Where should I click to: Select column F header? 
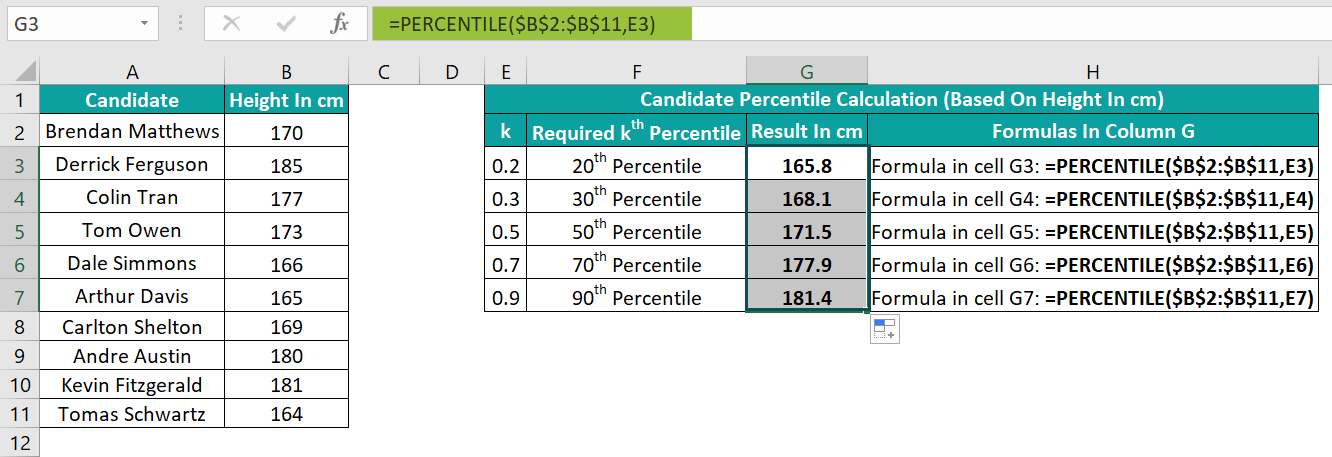[637, 72]
